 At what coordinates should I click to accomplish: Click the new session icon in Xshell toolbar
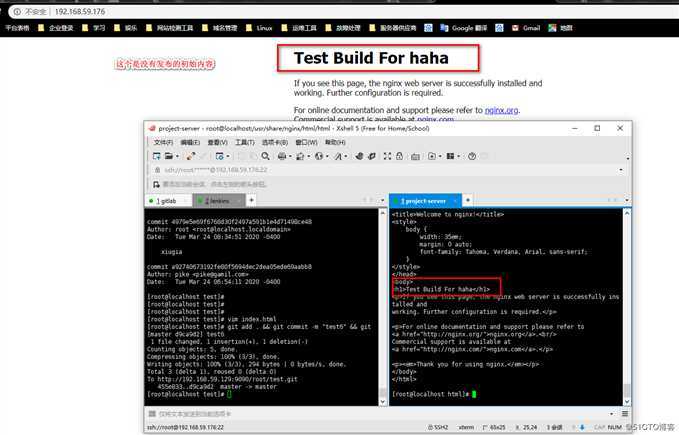tap(156, 156)
